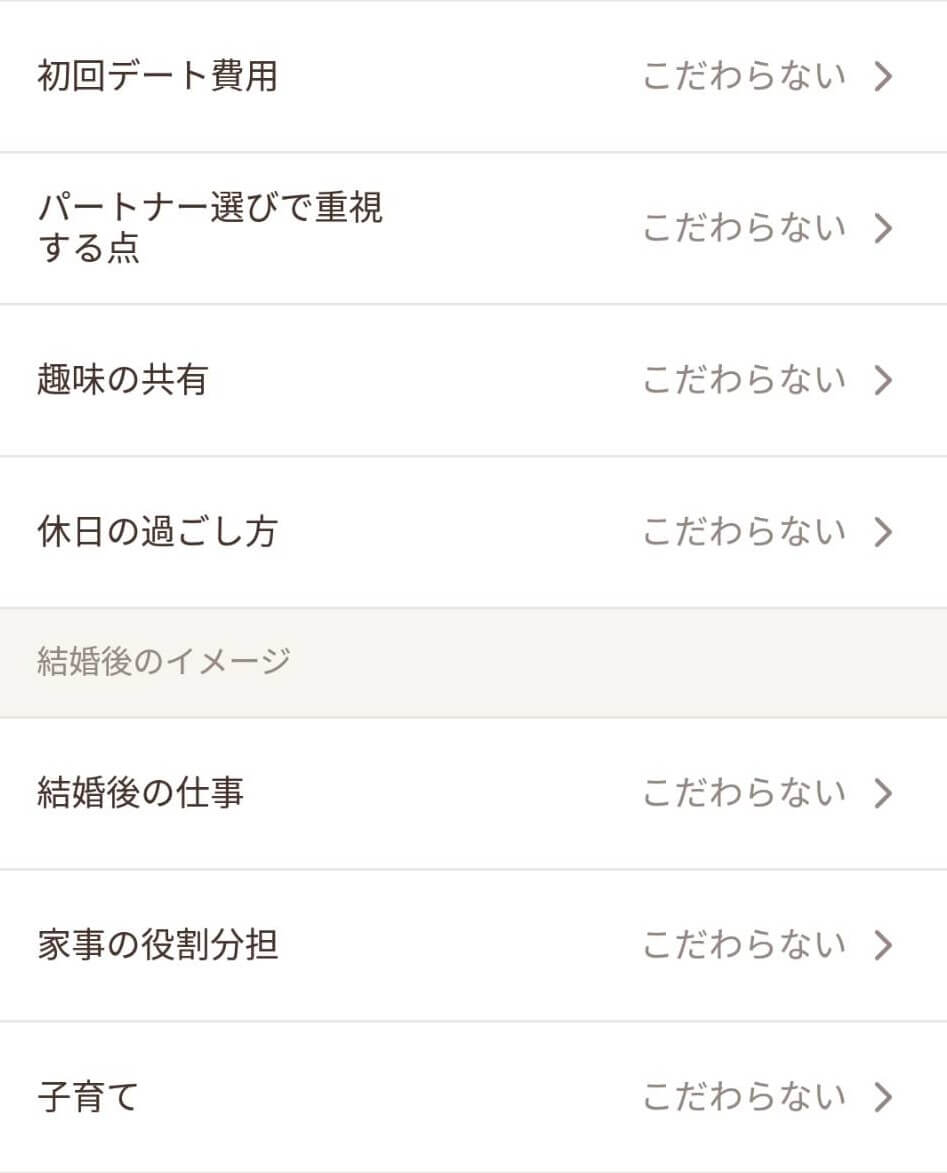Viewport: 947px width, 1173px height.
Task: Change こだわらない value for 趣味の共有
Action: click(x=744, y=380)
